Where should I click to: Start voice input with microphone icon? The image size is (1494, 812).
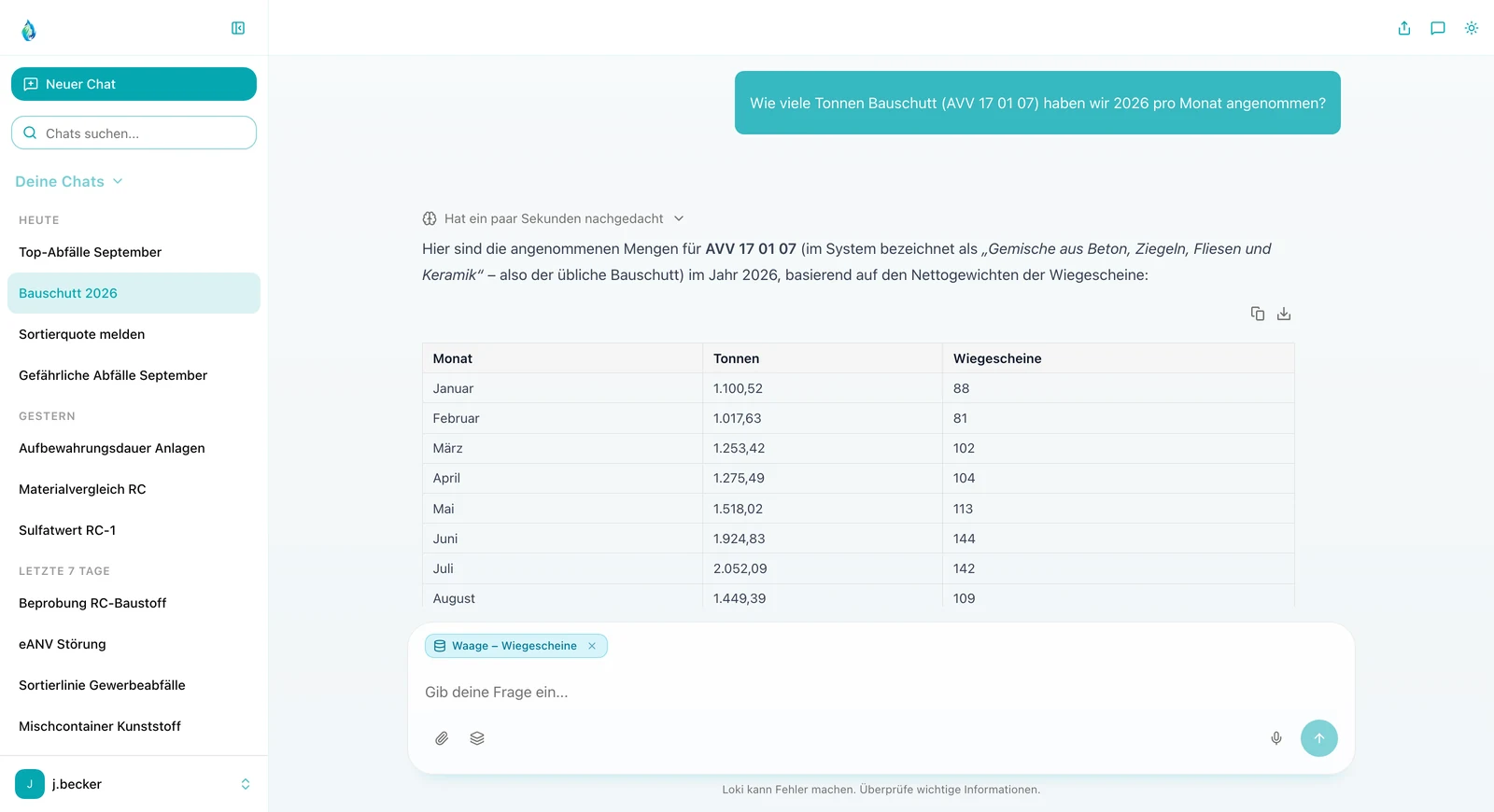pos(1276,738)
